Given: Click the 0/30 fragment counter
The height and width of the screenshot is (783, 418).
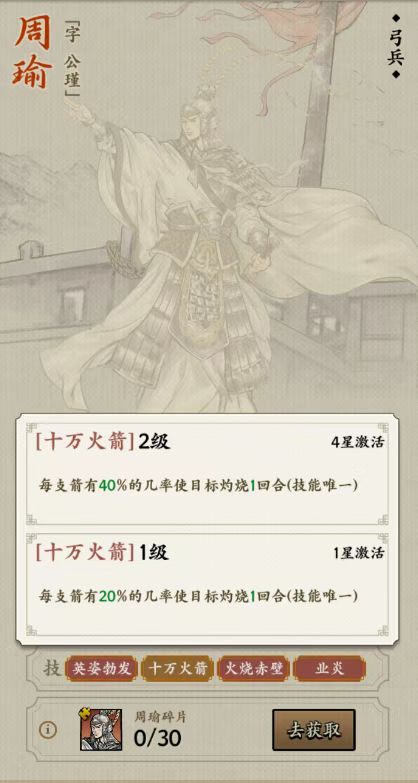Looking at the screenshot, I should tap(157, 738).
